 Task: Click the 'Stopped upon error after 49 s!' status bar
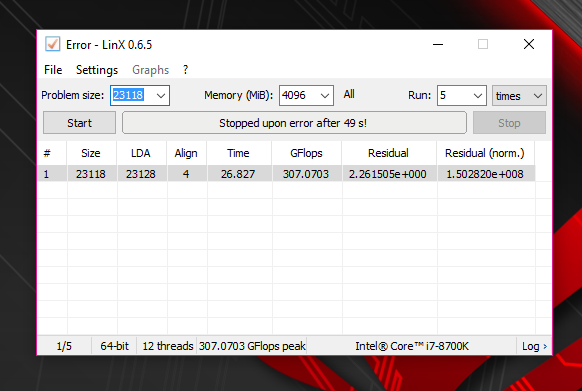tap(294, 123)
